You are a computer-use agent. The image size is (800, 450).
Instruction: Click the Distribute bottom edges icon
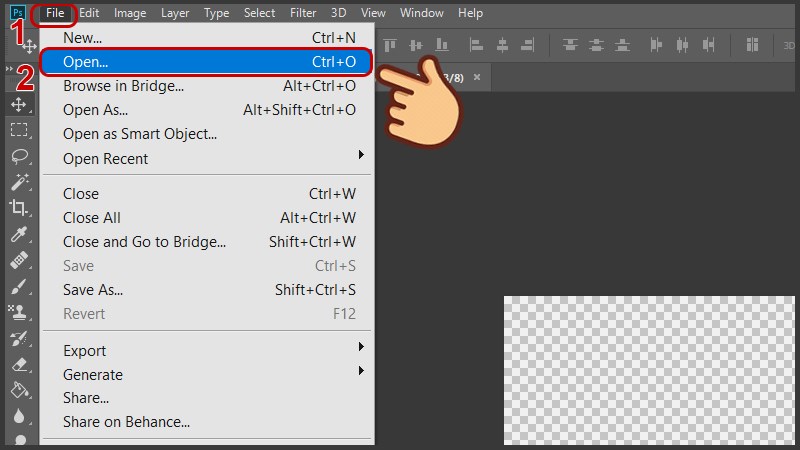[622, 45]
